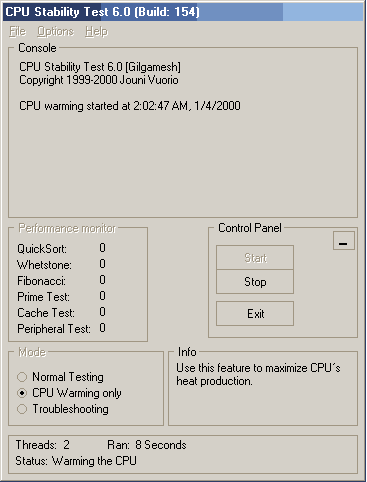367x482 pixels.
Task: Collapse window with the minus button
Action: coord(344,241)
